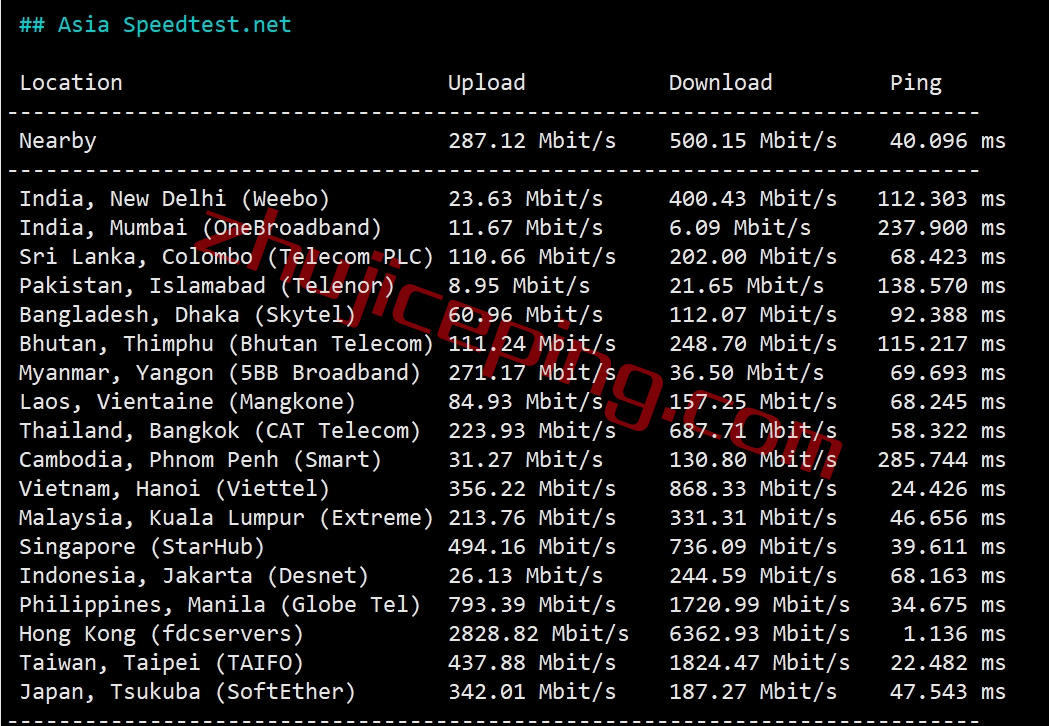Click Hong Kong (fdcservers) location
The width and height of the screenshot is (1049, 726).
coord(161,634)
